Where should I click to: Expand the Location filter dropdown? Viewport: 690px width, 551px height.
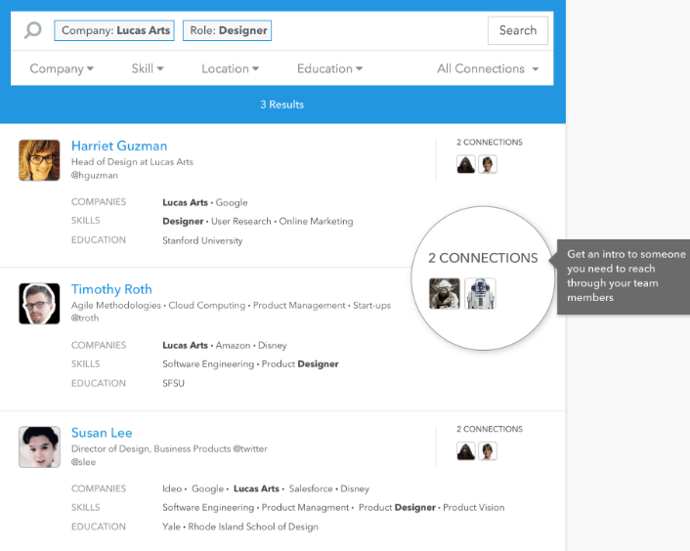pyautogui.click(x=230, y=69)
